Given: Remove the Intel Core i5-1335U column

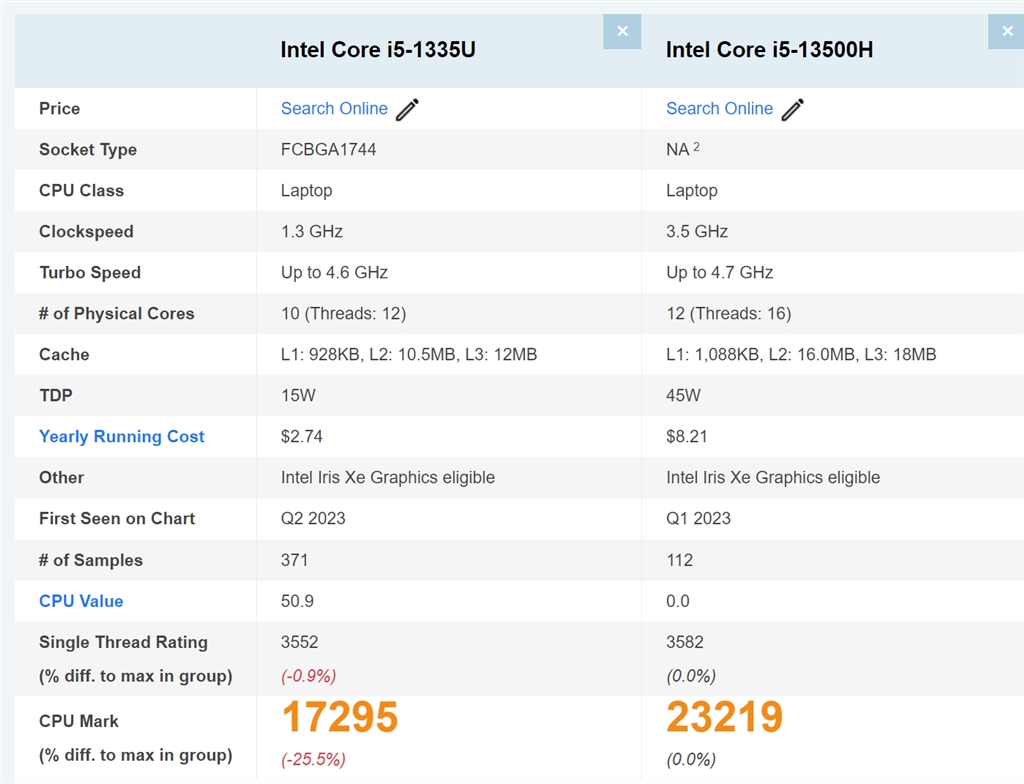Looking at the screenshot, I should pyautogui.click(x=622, y=32).
